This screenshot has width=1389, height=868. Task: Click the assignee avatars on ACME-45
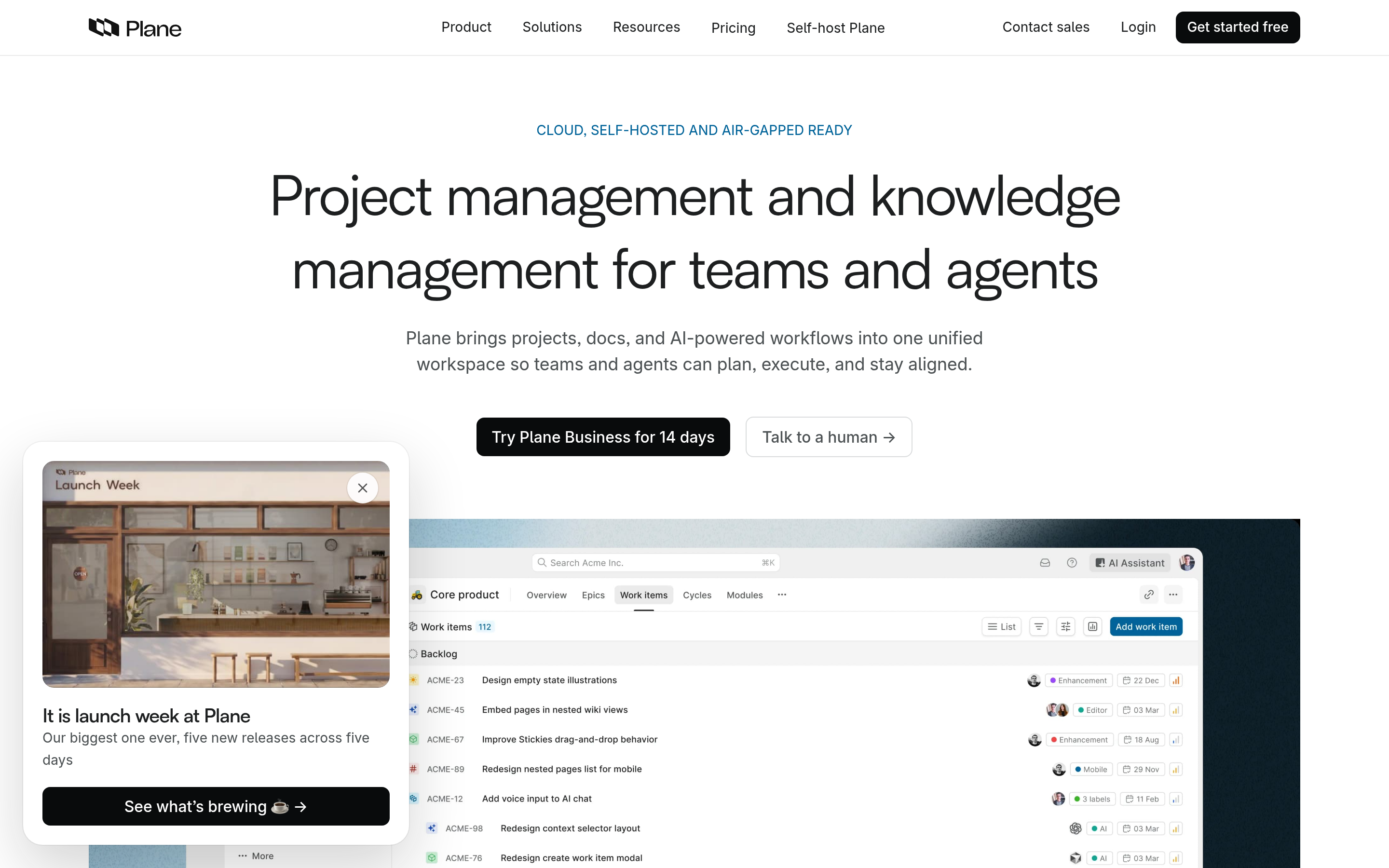pos(1057,710)
